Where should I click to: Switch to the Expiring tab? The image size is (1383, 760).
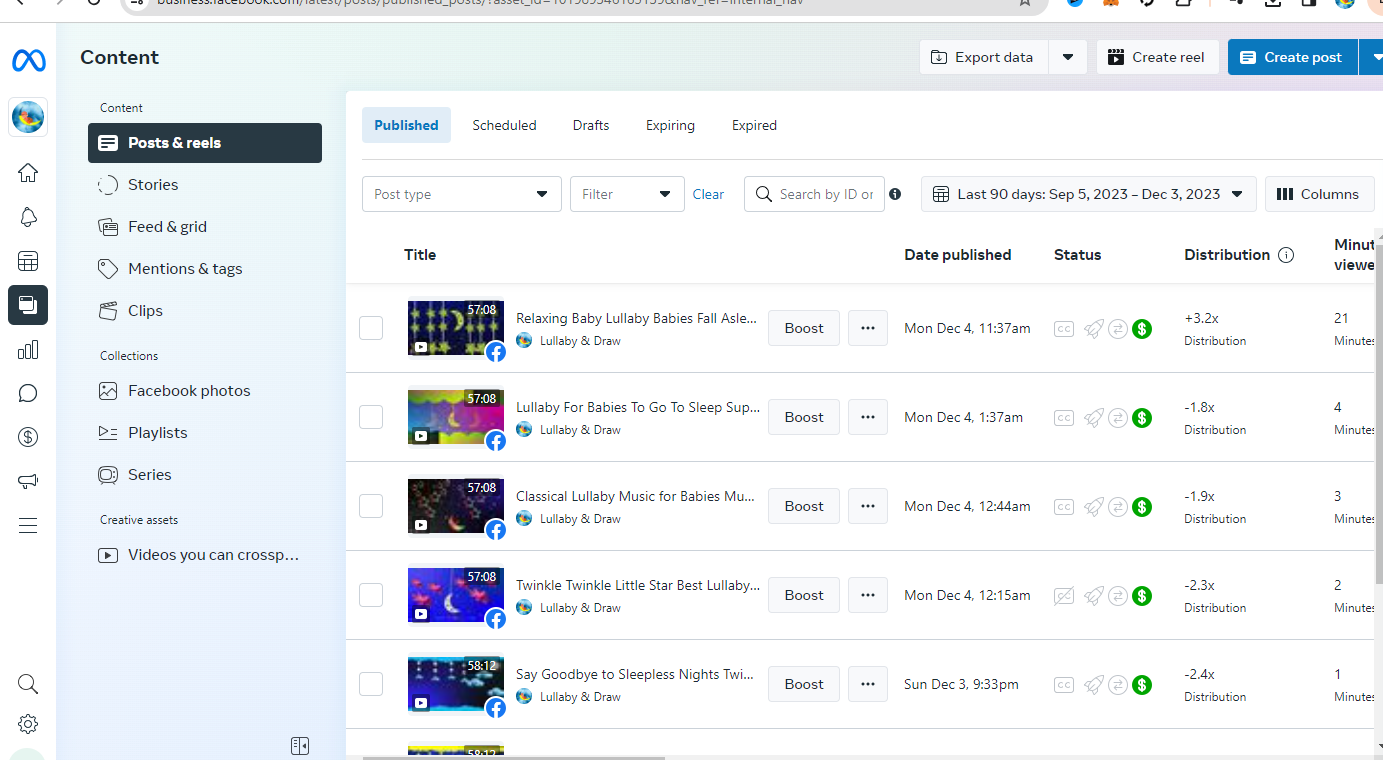(x=670, y=125)
